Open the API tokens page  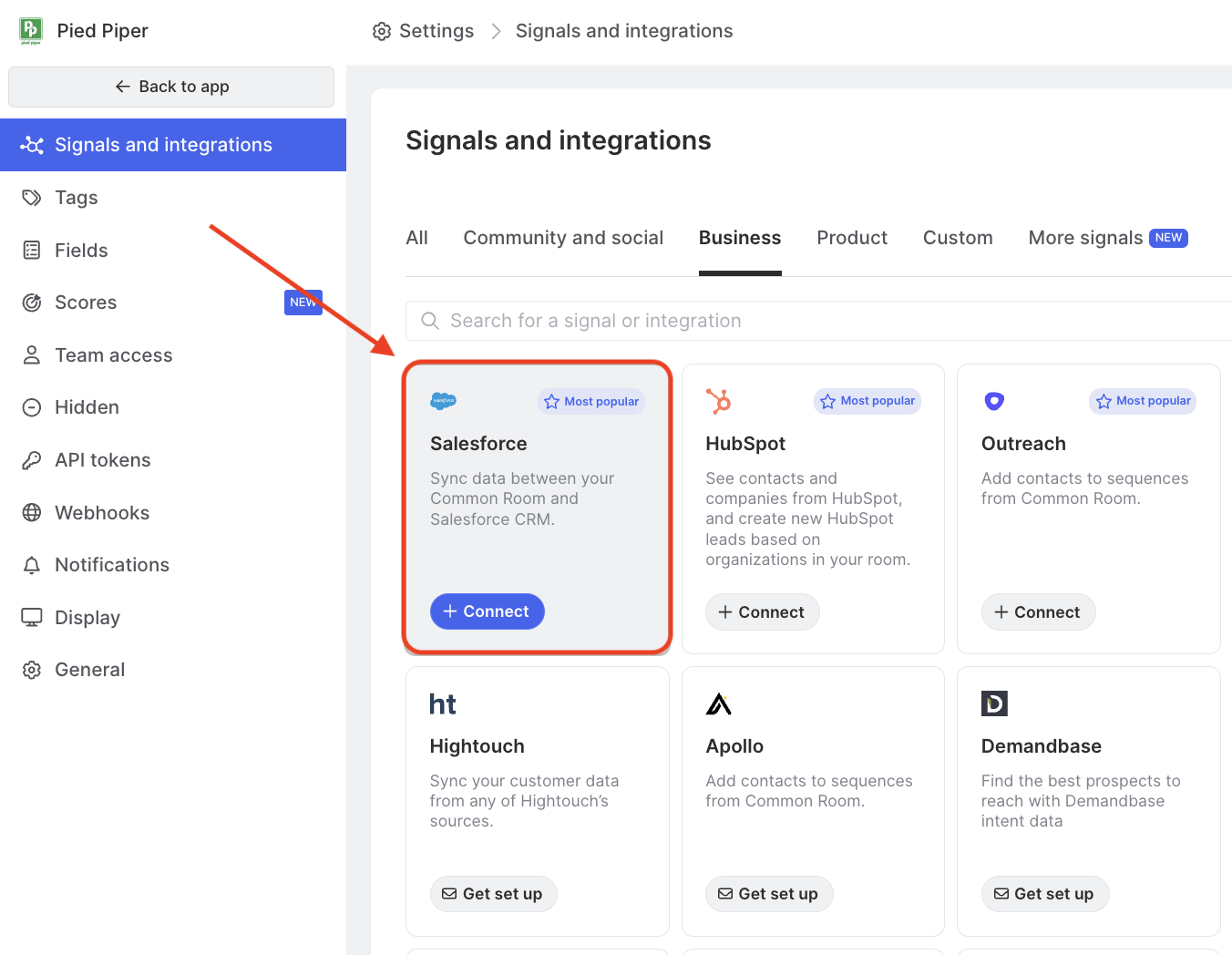(173, 460)
